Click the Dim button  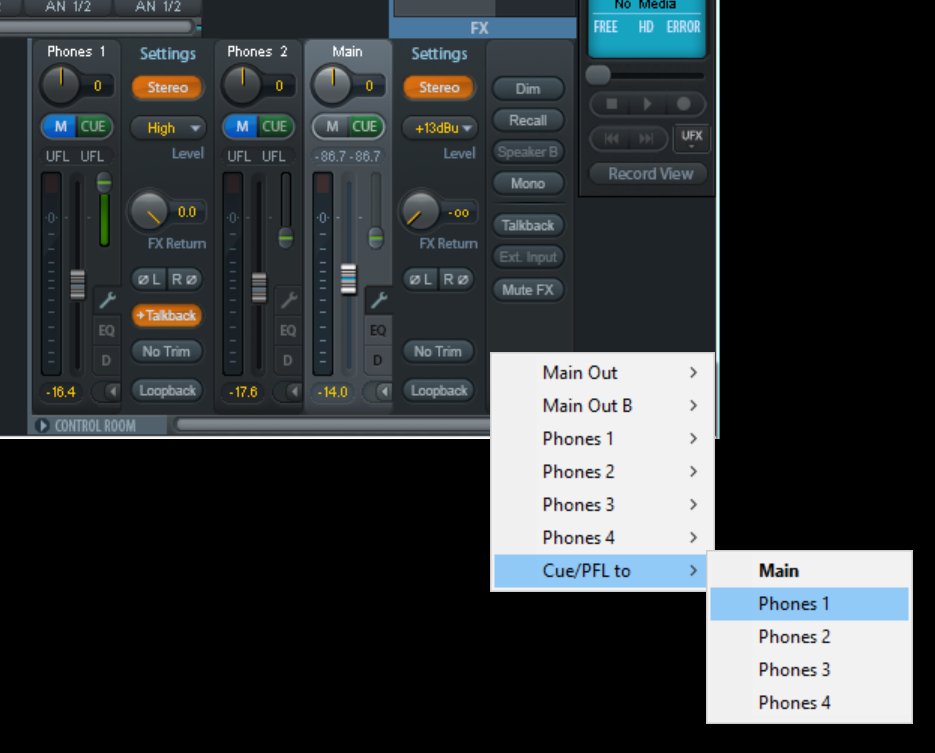(x=528, y=89)
